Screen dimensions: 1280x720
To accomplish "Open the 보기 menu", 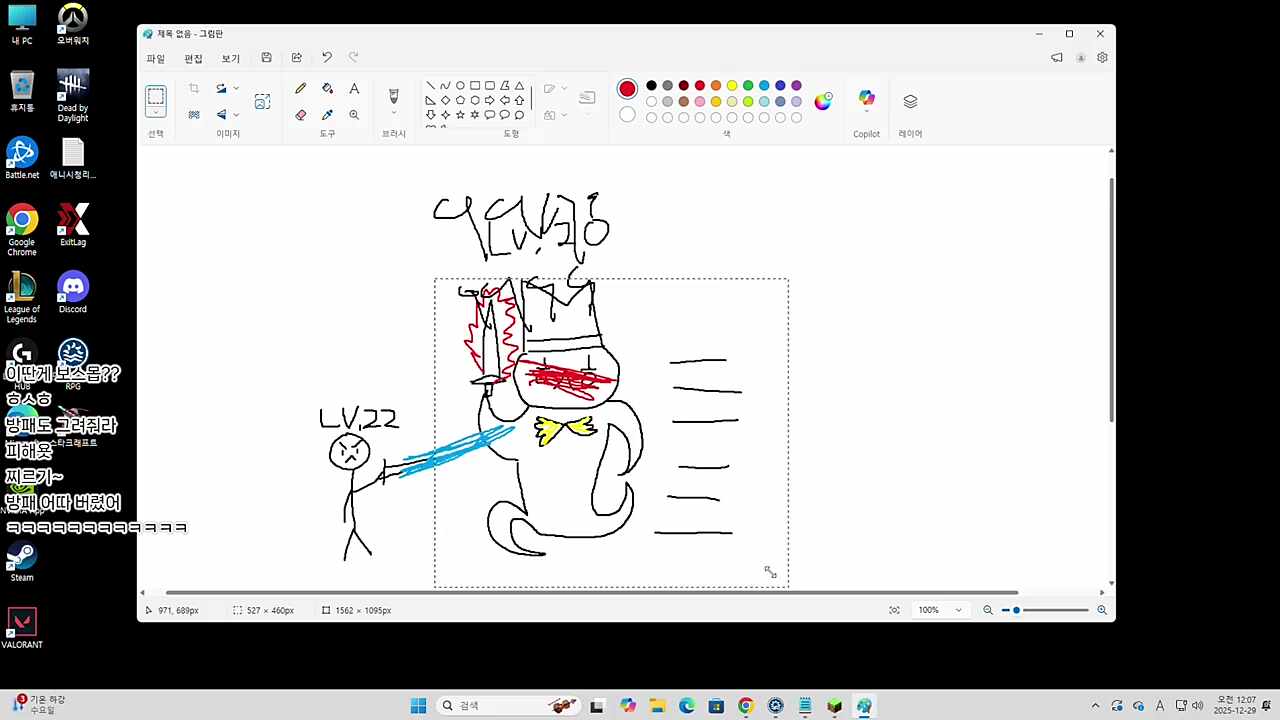I will pyautogui.click(x=230, y=59).
